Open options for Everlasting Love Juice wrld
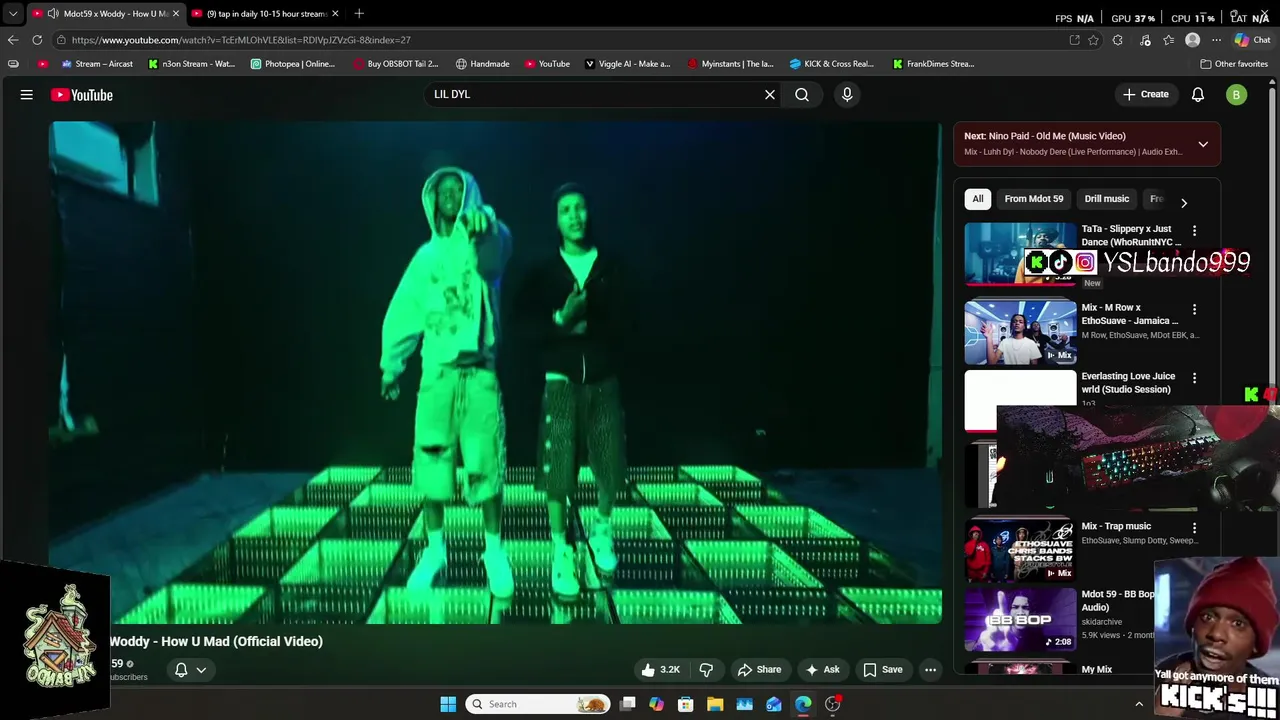Screen dimensions: 1280x720 point(1194,379)
